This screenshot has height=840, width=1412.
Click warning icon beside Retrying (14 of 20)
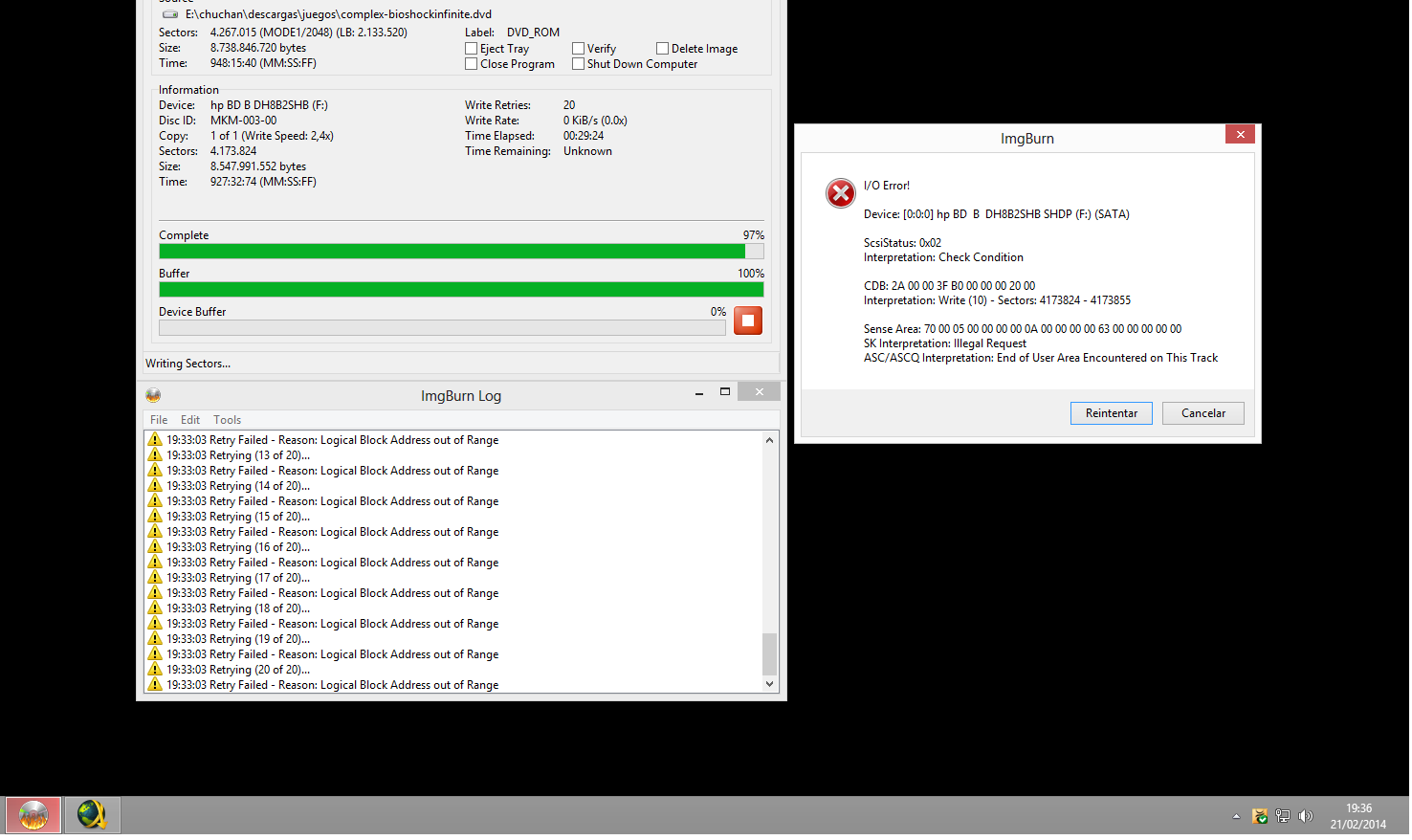click(155, 486)
